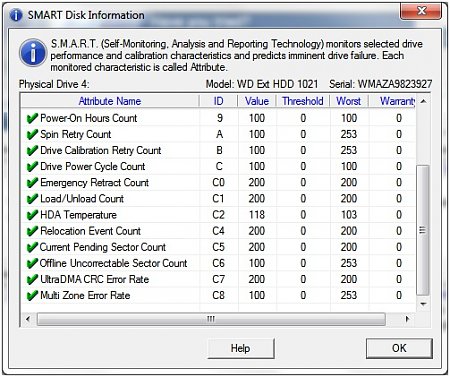The width and height of the screenshot is (450, 377).
Task: Click the Physical Drive 4 label
Action: tap(54, 84)
